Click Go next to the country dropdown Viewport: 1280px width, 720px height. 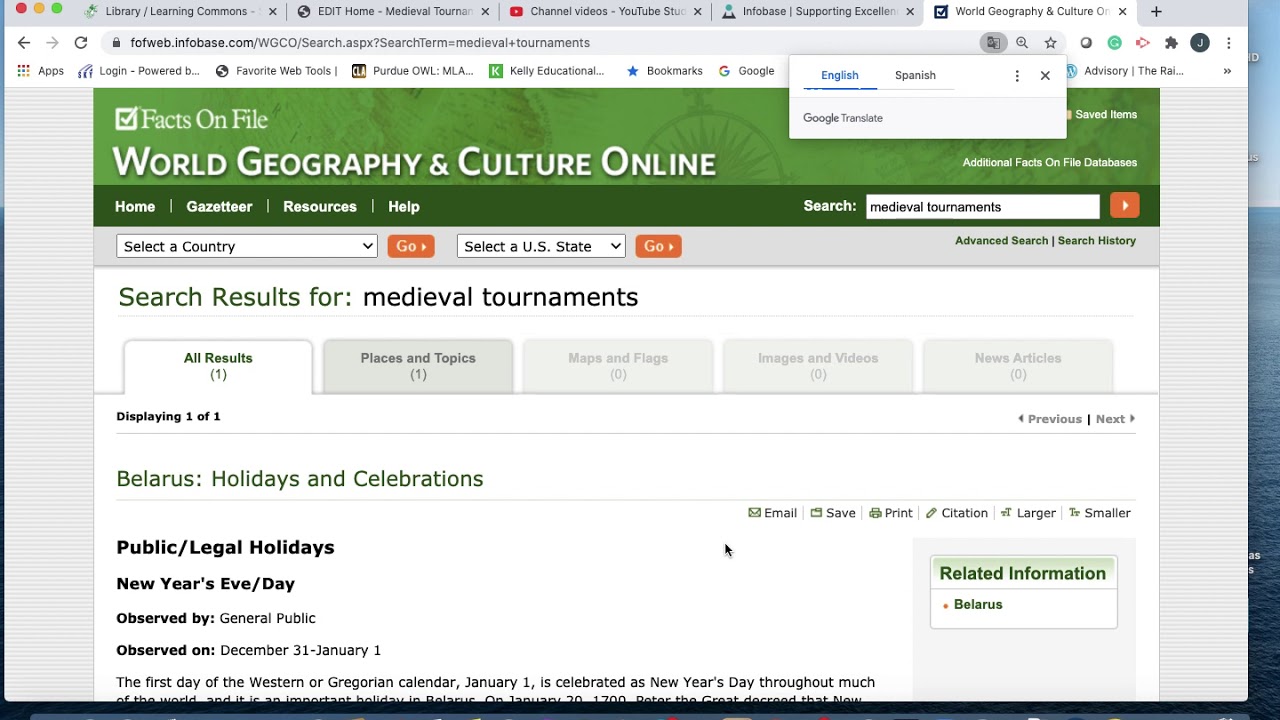coord(411,246)
